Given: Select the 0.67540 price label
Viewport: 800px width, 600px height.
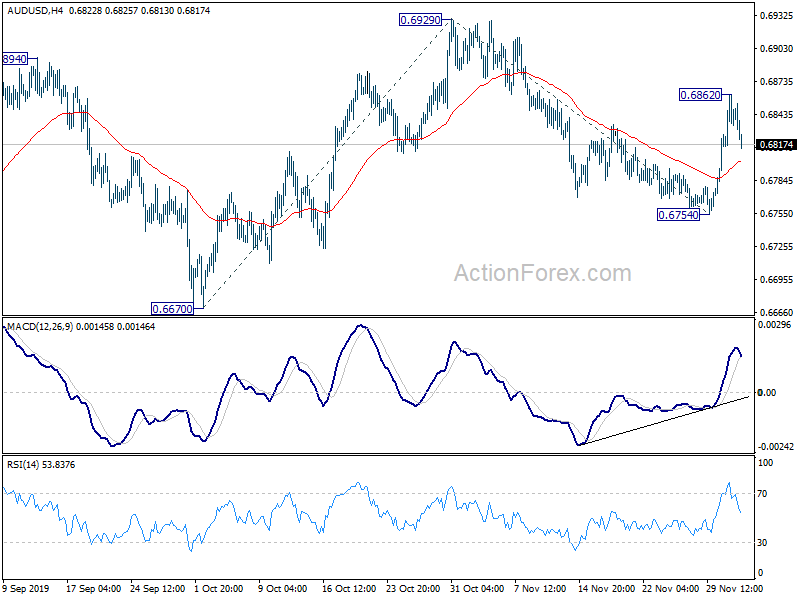Looking at the screenshot, I should coord(678,215).
